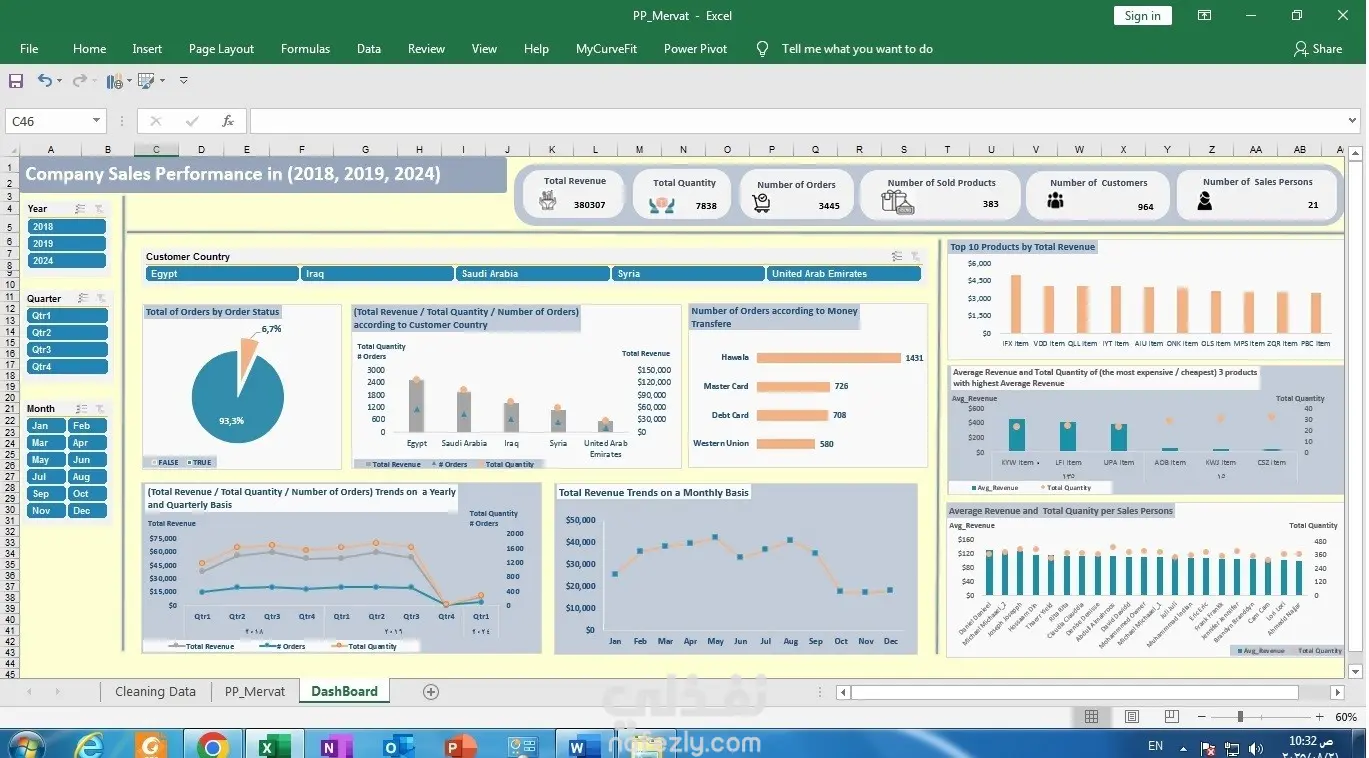Open Ribbon Display Options in the title bar
The image size is (1369, 758).
point(1205,16)
